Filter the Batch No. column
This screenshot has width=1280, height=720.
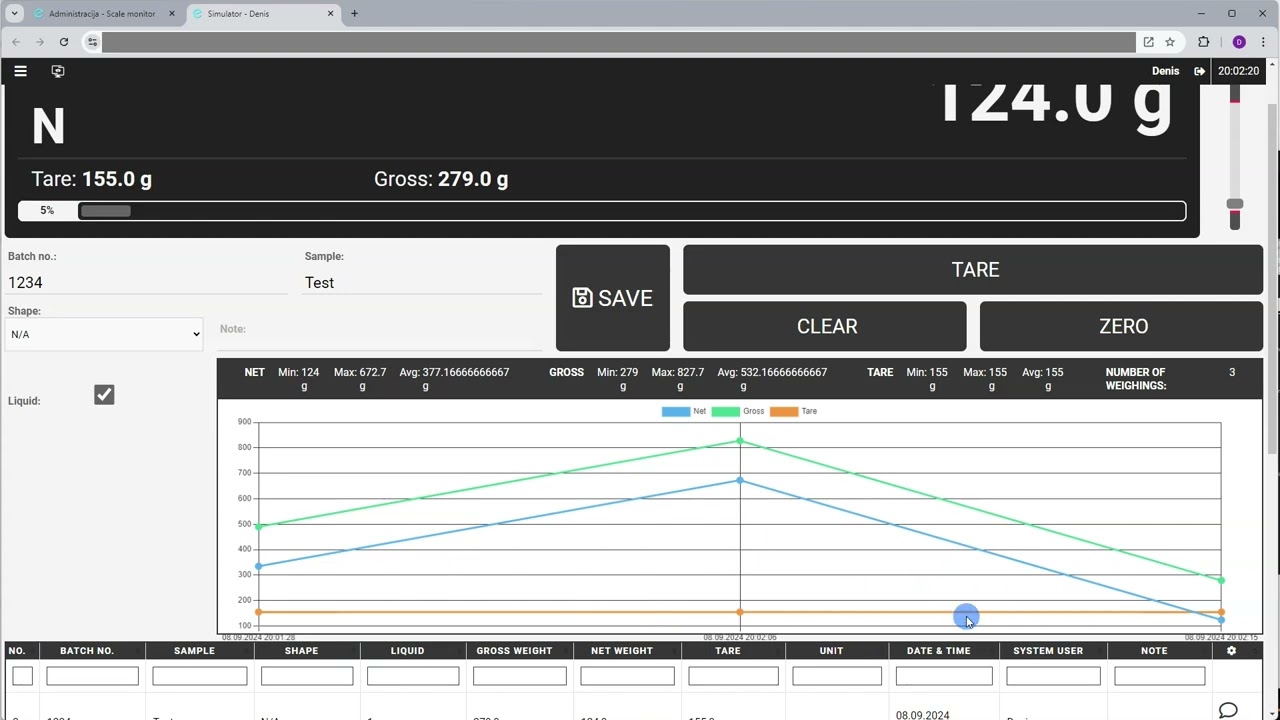coord(92,676)
